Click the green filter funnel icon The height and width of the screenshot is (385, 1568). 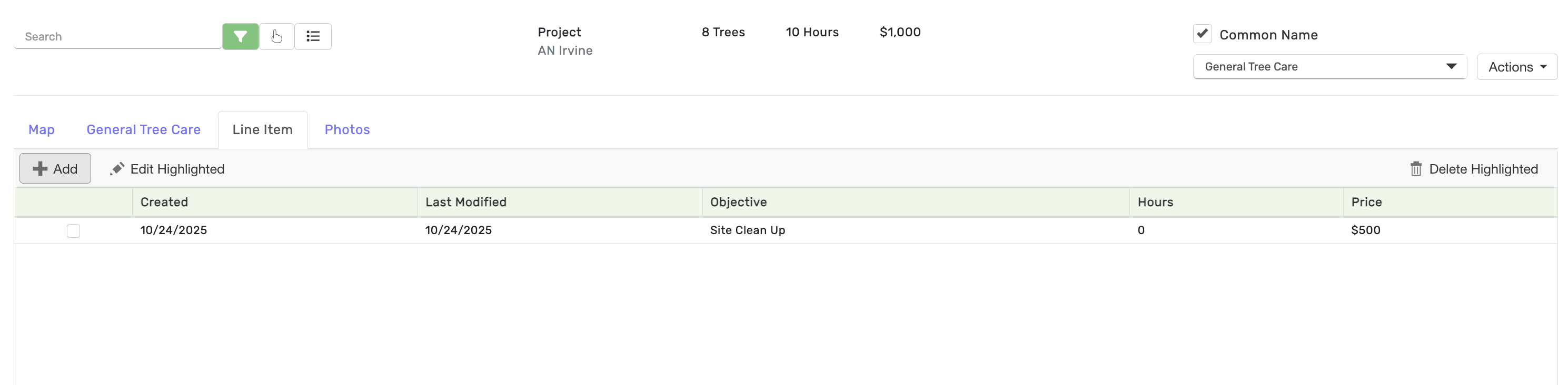click(x=241, y=36)
